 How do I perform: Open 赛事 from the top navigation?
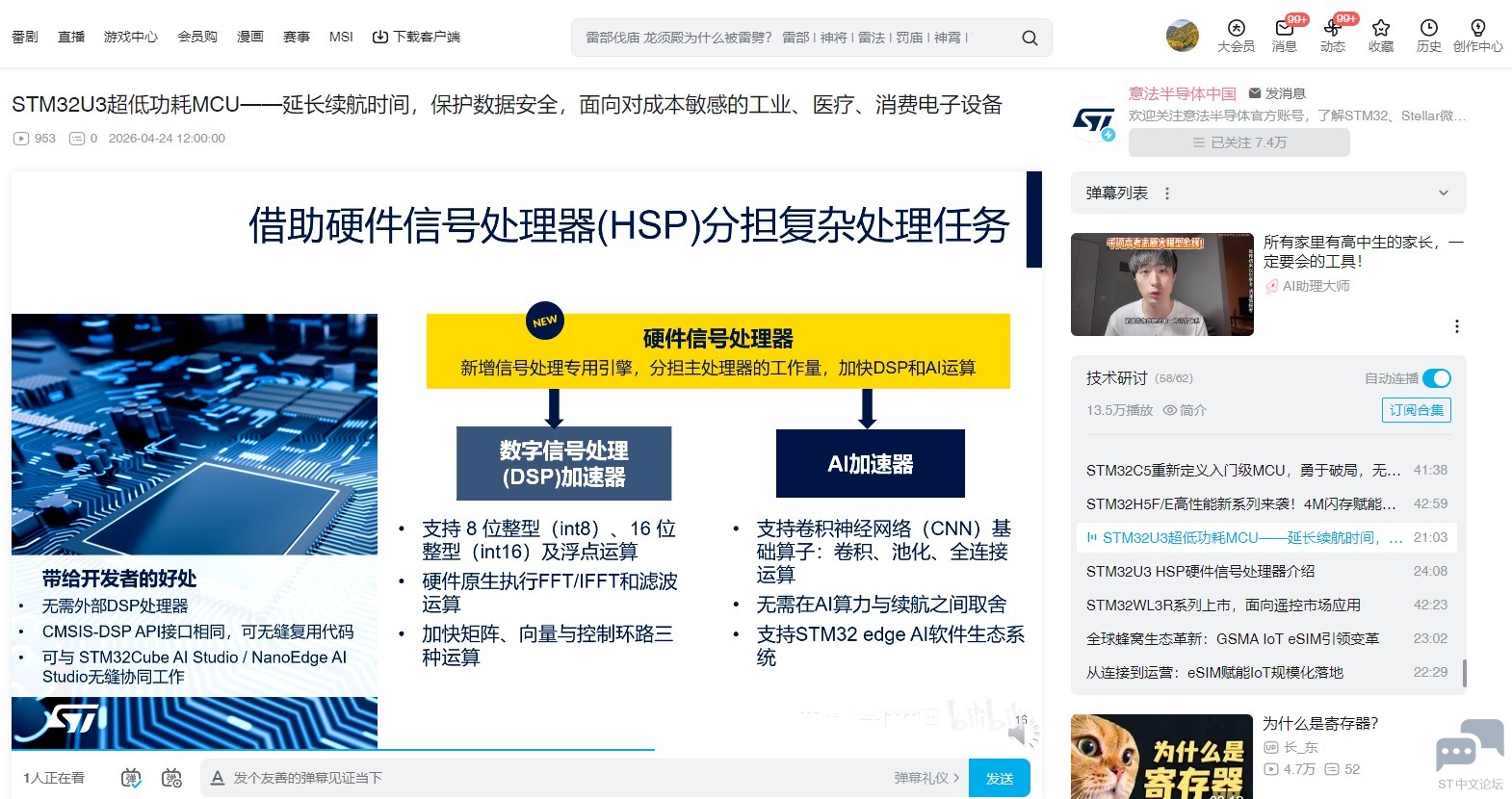click(297, 37)
